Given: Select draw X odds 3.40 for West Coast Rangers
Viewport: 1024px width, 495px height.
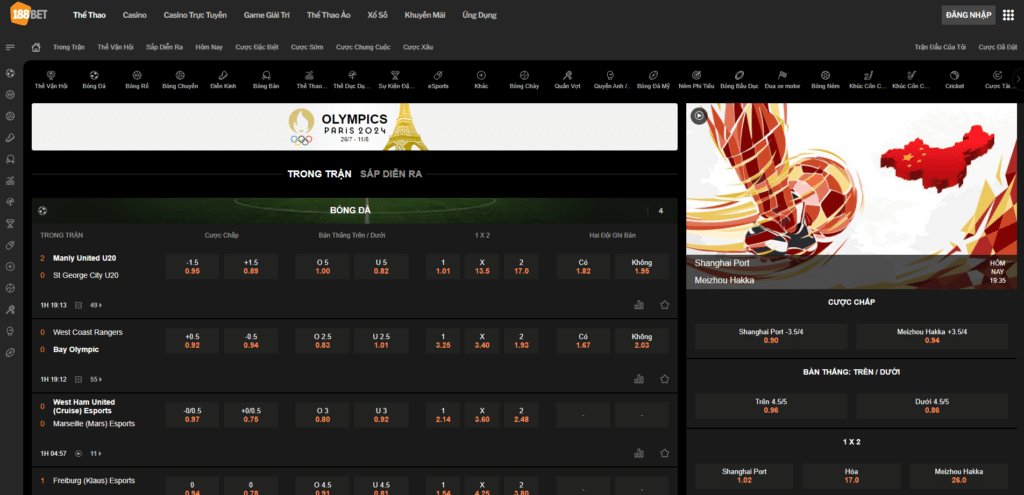Looking at the screenshot, I should pyautogui.click(x=482, y=341).
